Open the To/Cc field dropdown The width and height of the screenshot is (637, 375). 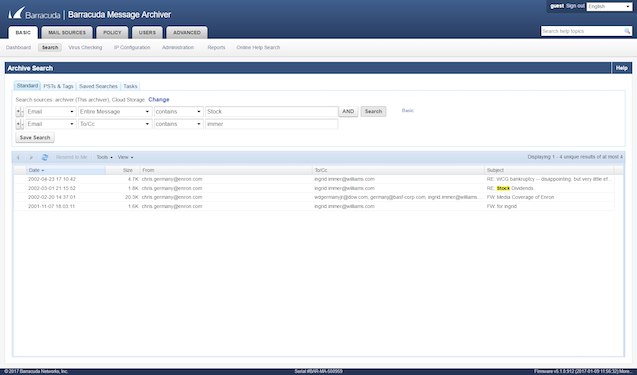tap(115, 124)
